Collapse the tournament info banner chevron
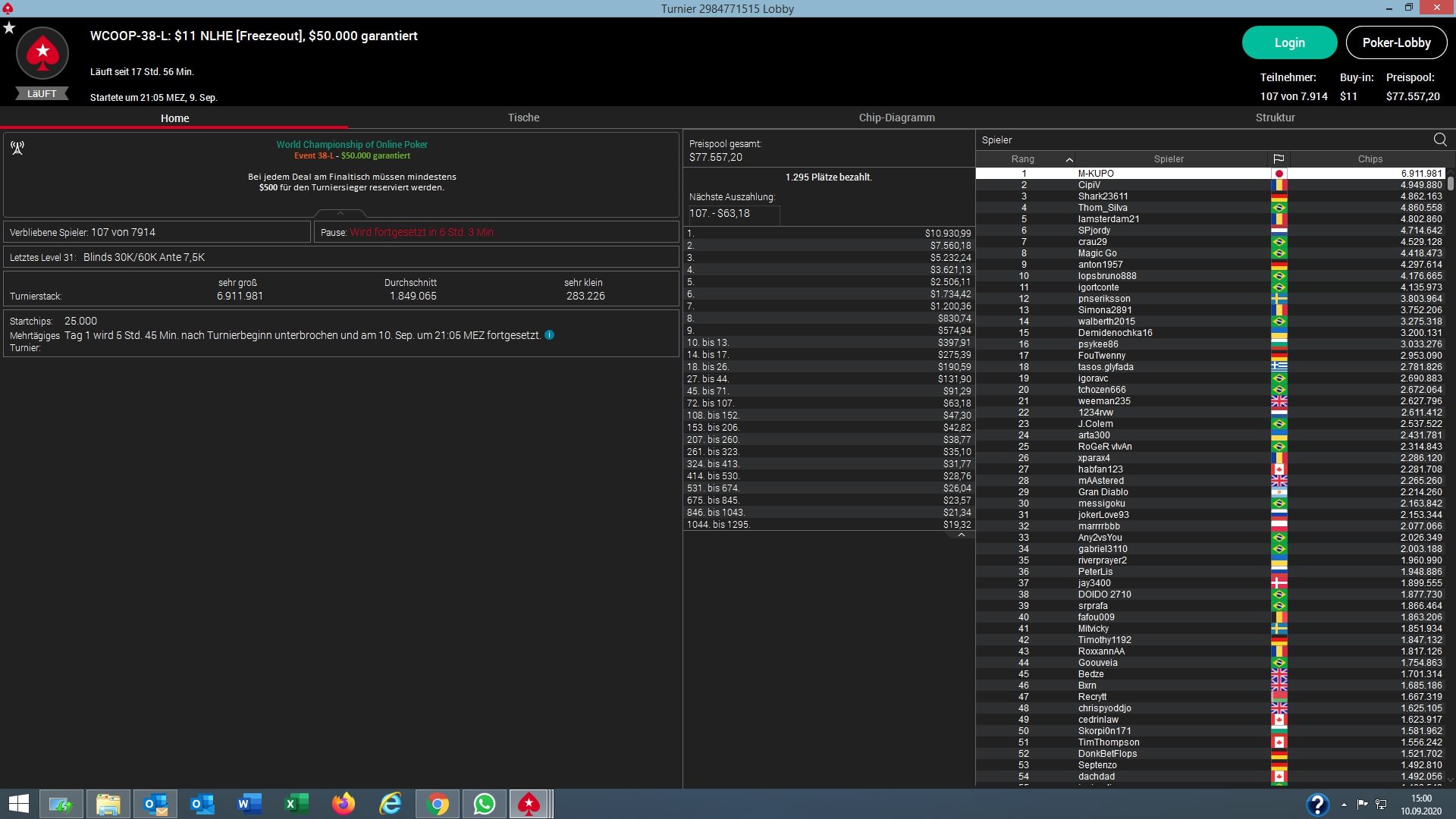1456x819 pixels. click(340, 213)
